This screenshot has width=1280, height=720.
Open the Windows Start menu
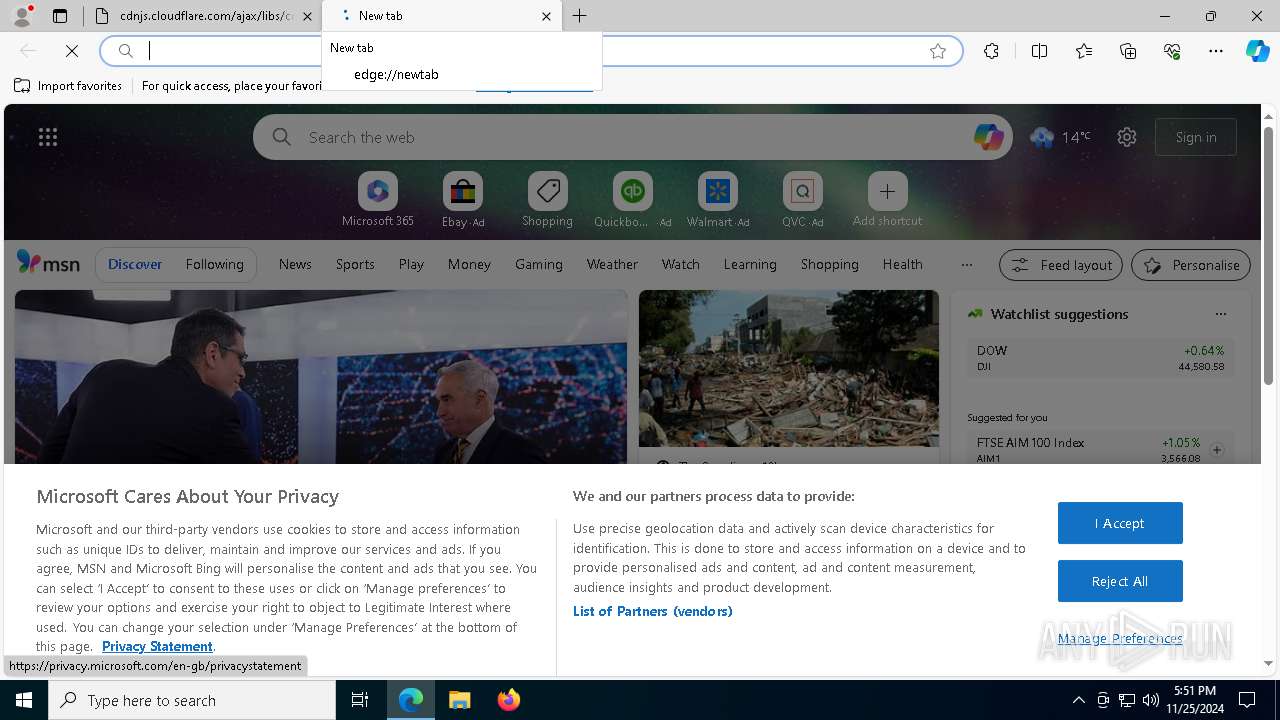(24, 700)
